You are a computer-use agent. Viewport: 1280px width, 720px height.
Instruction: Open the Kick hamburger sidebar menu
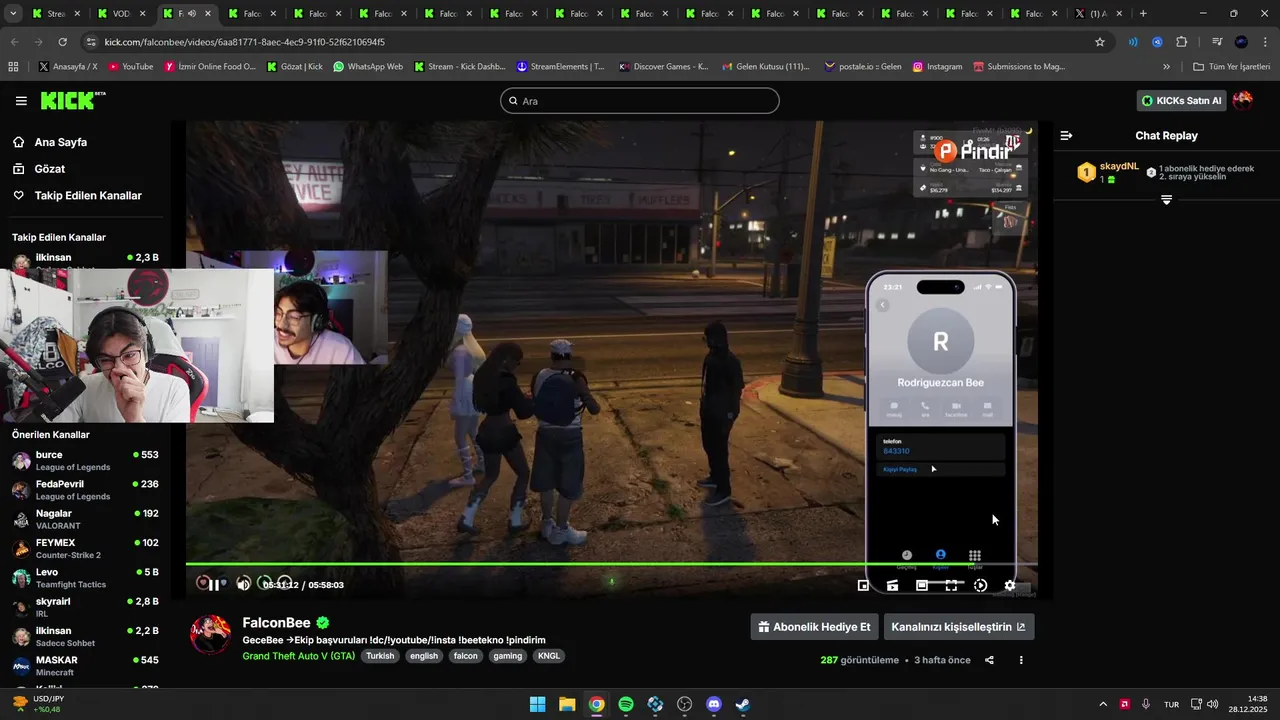tap(21, 101)
